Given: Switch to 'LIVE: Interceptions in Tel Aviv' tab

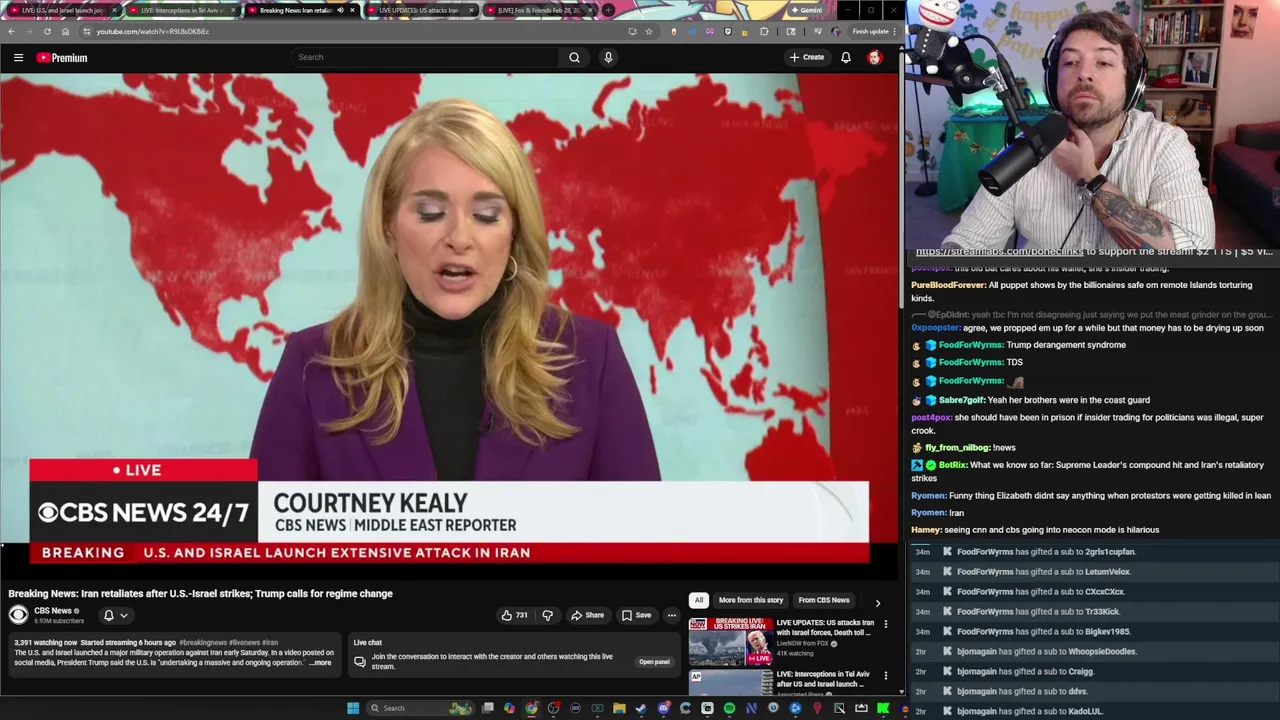Looking at the screenshot, I should click(181, 10).
